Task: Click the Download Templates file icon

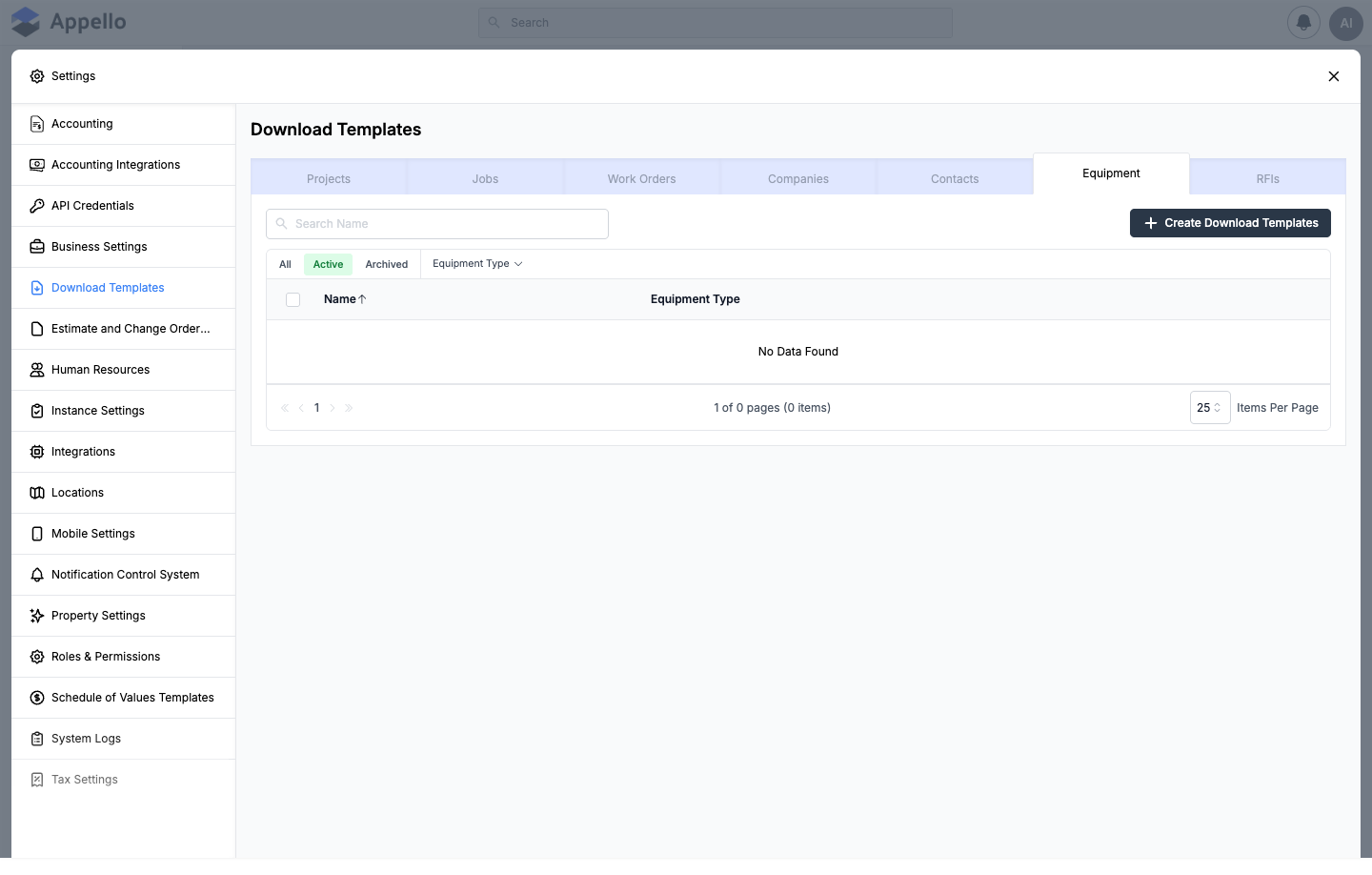Action: coord(37,288)
